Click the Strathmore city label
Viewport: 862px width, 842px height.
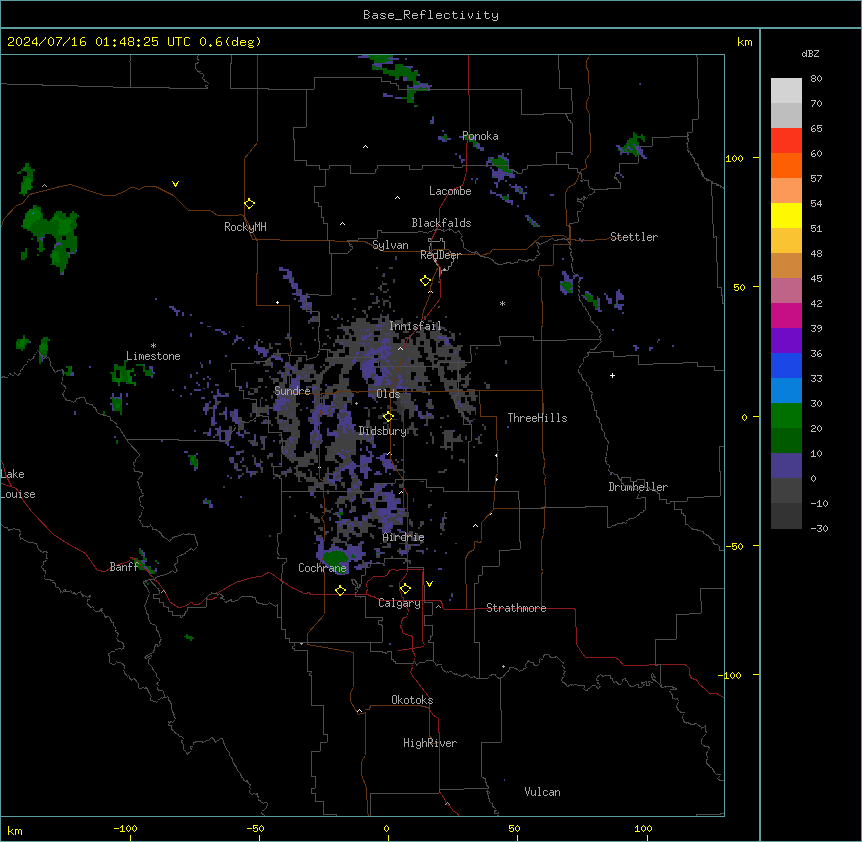click(x=516, y=608)
